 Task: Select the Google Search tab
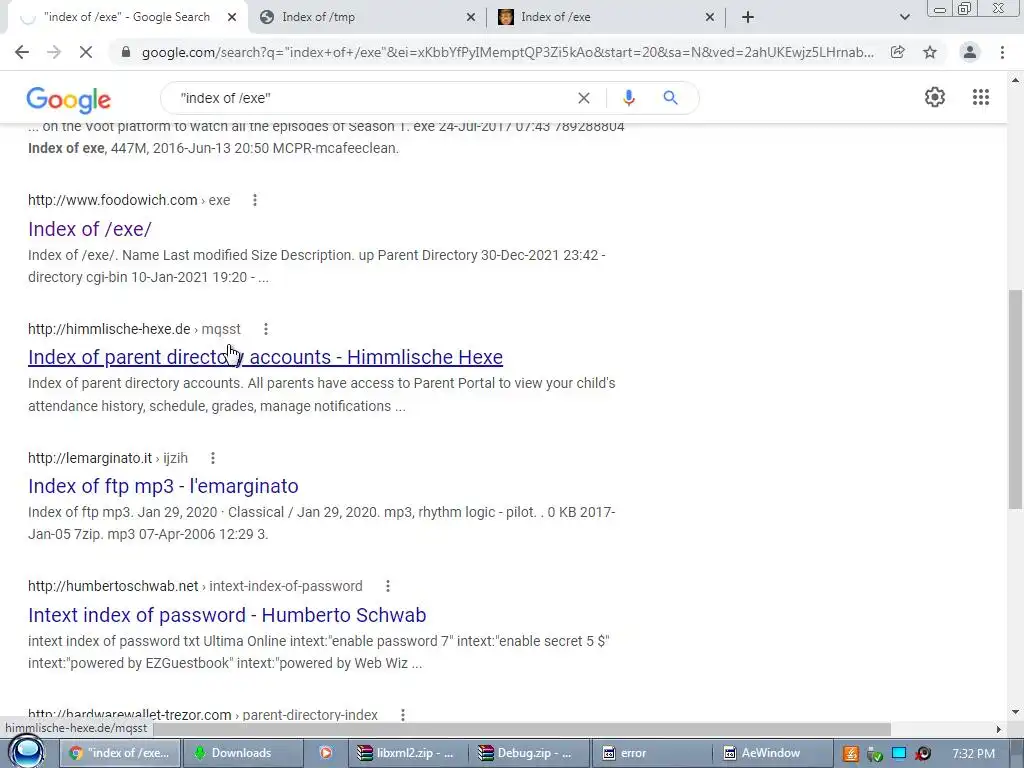coord(127,17)
